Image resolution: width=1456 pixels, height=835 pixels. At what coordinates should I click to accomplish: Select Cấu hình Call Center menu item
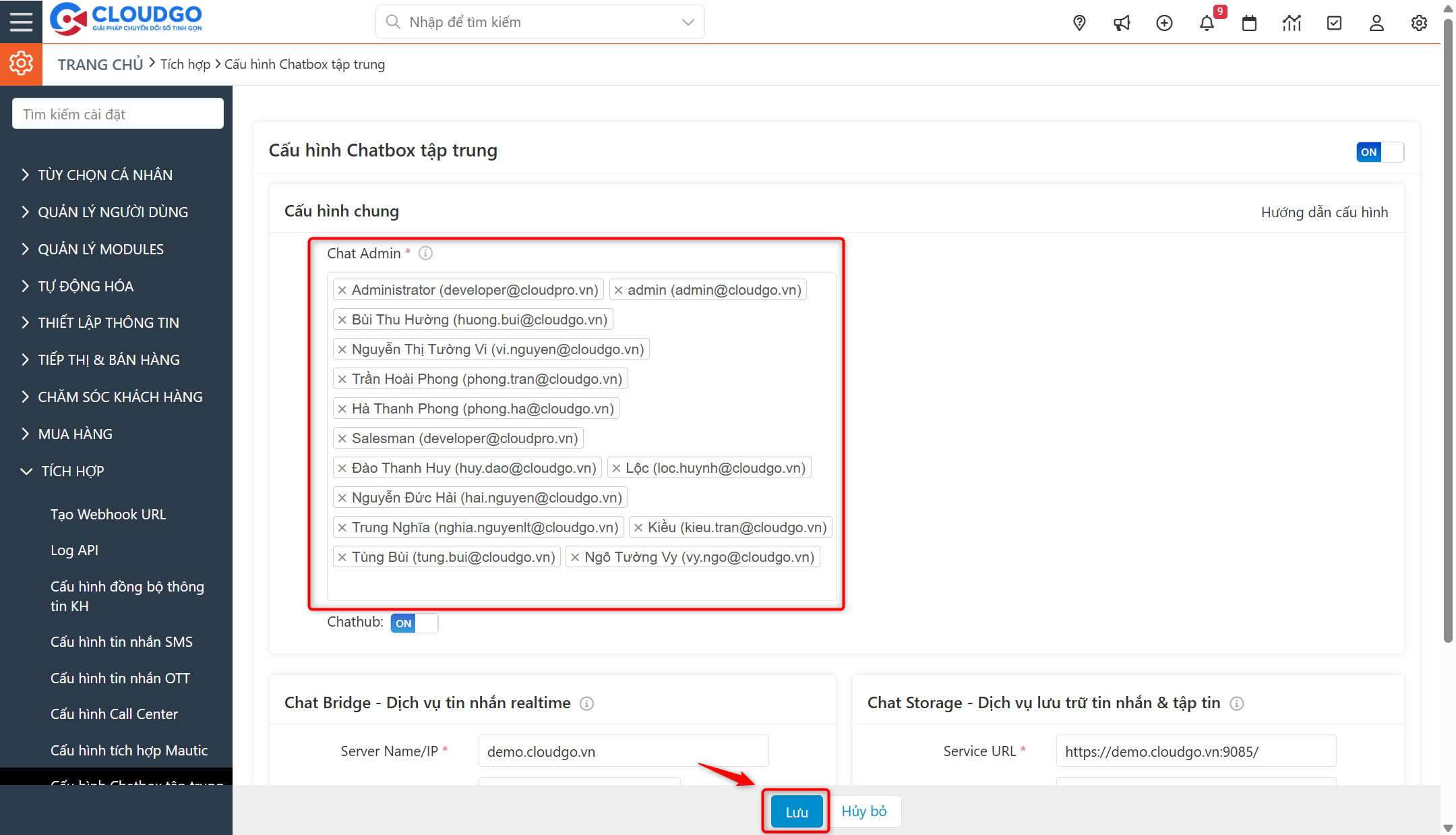point(114,714)
